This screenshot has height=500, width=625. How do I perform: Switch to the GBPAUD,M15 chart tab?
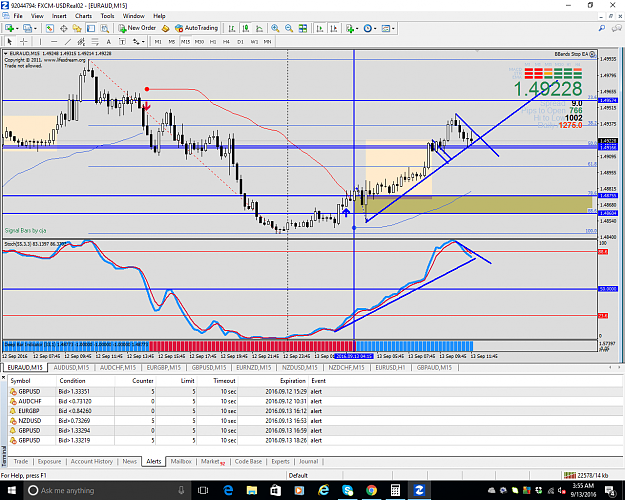434,368
